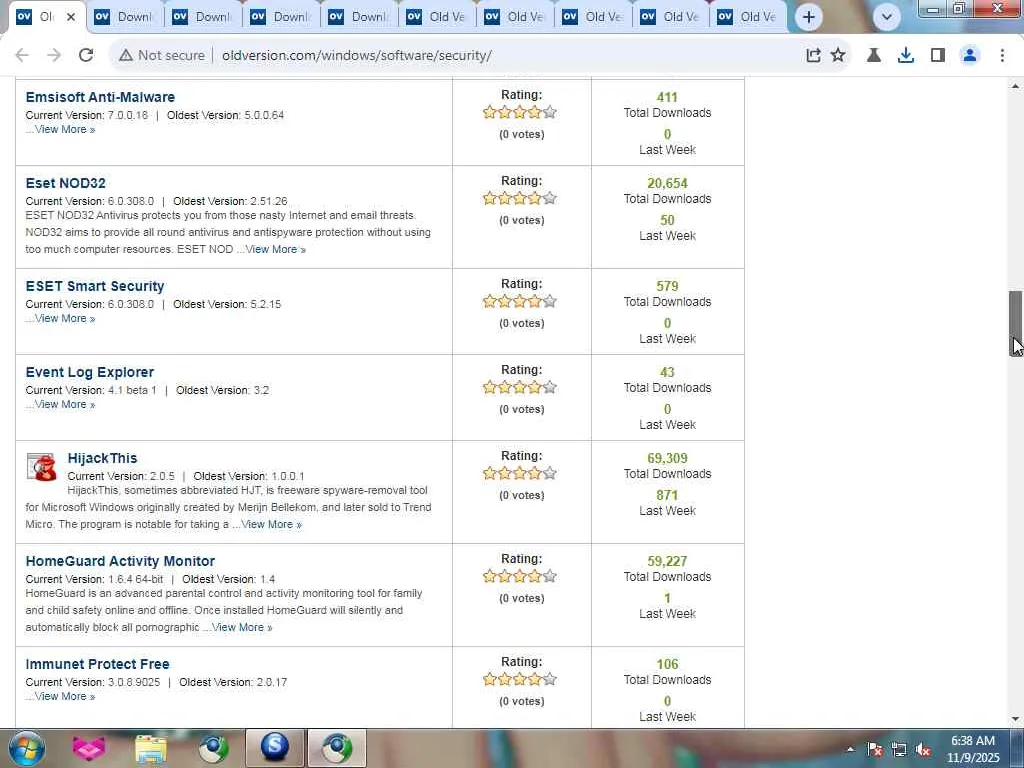Click View More in HomeGuard description

pos(242,628)
